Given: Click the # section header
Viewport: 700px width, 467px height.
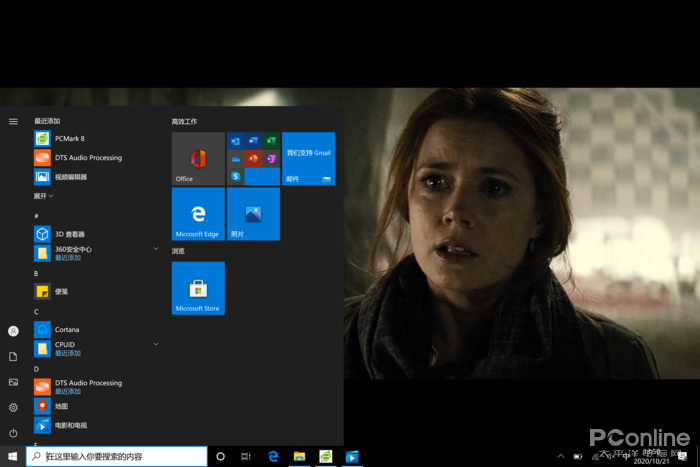Looking at the screenshot, I should (x=36, y=216).
